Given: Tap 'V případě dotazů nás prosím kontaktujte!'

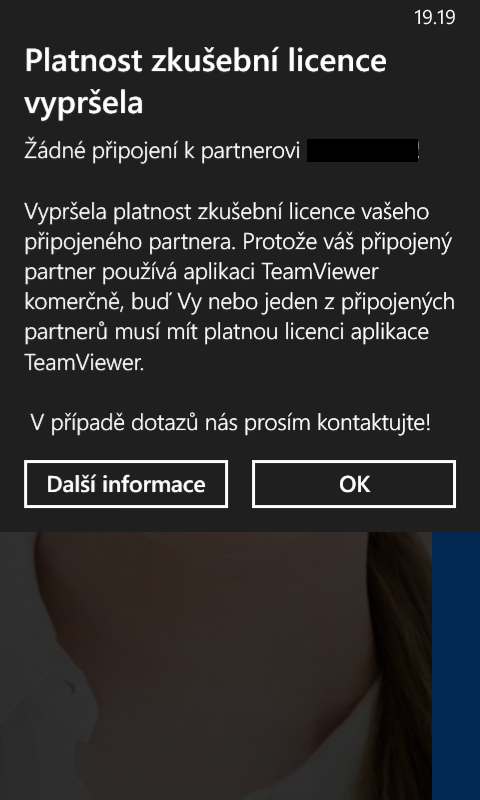Looking at the screenshot, I should coord(230,423).
